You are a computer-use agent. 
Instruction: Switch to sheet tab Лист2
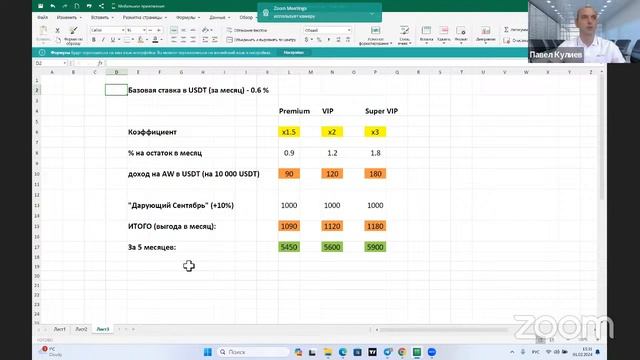[x=81, y=329]
